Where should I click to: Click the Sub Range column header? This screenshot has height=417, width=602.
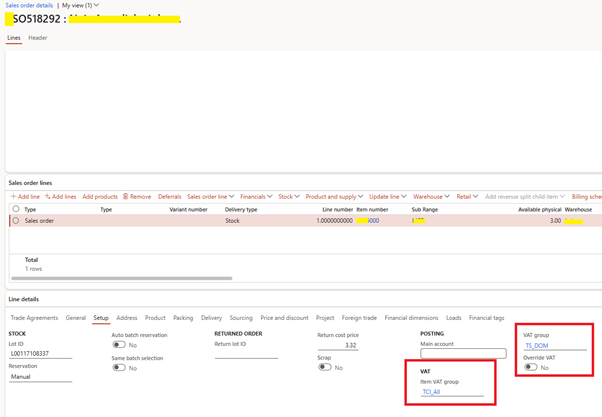(x=425, y=210)
